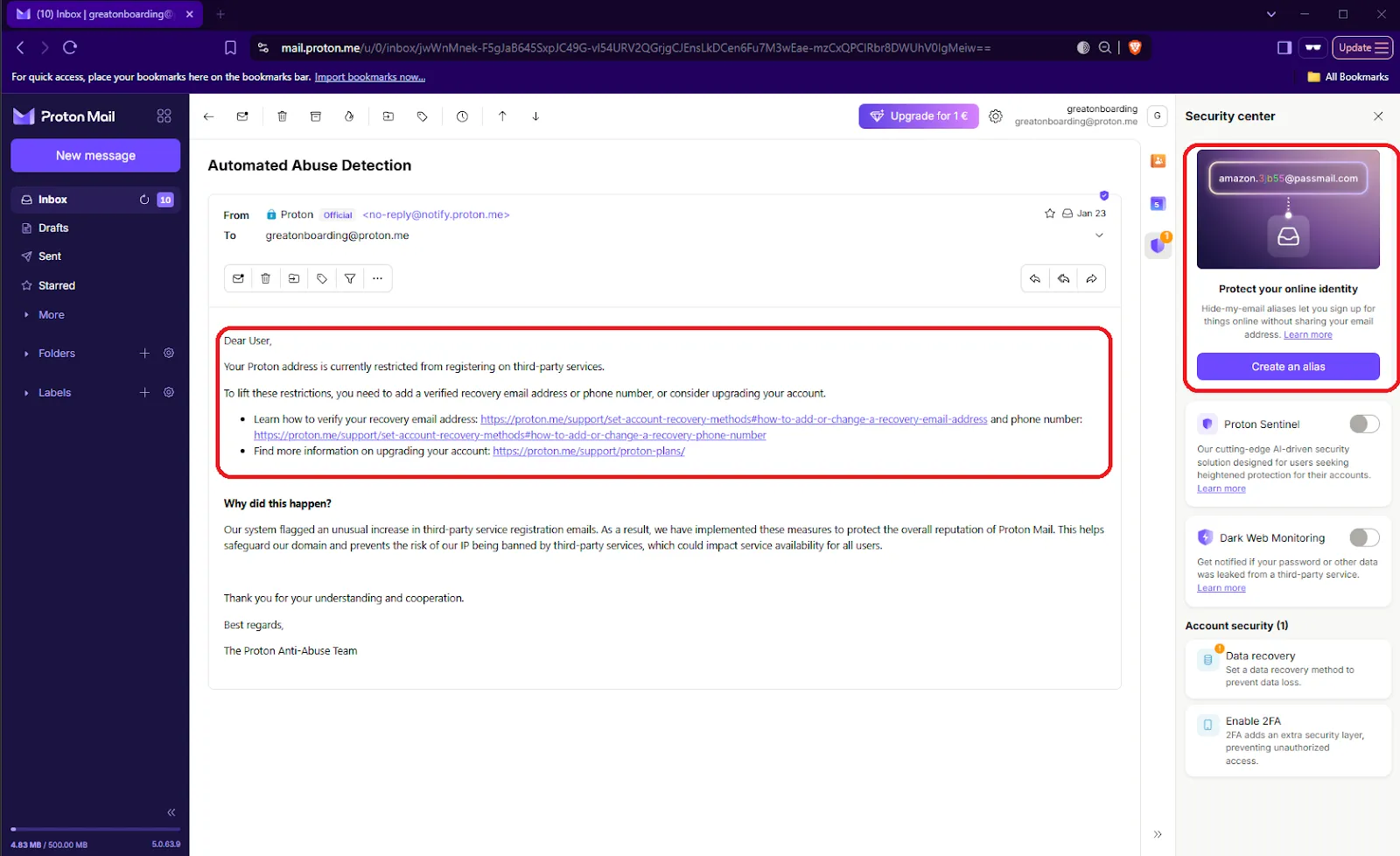Image resolution: width=1400 pixels, height=856 pixels.
Task: Move to trash from the top toolbar
Action: [x=282, y=116]
